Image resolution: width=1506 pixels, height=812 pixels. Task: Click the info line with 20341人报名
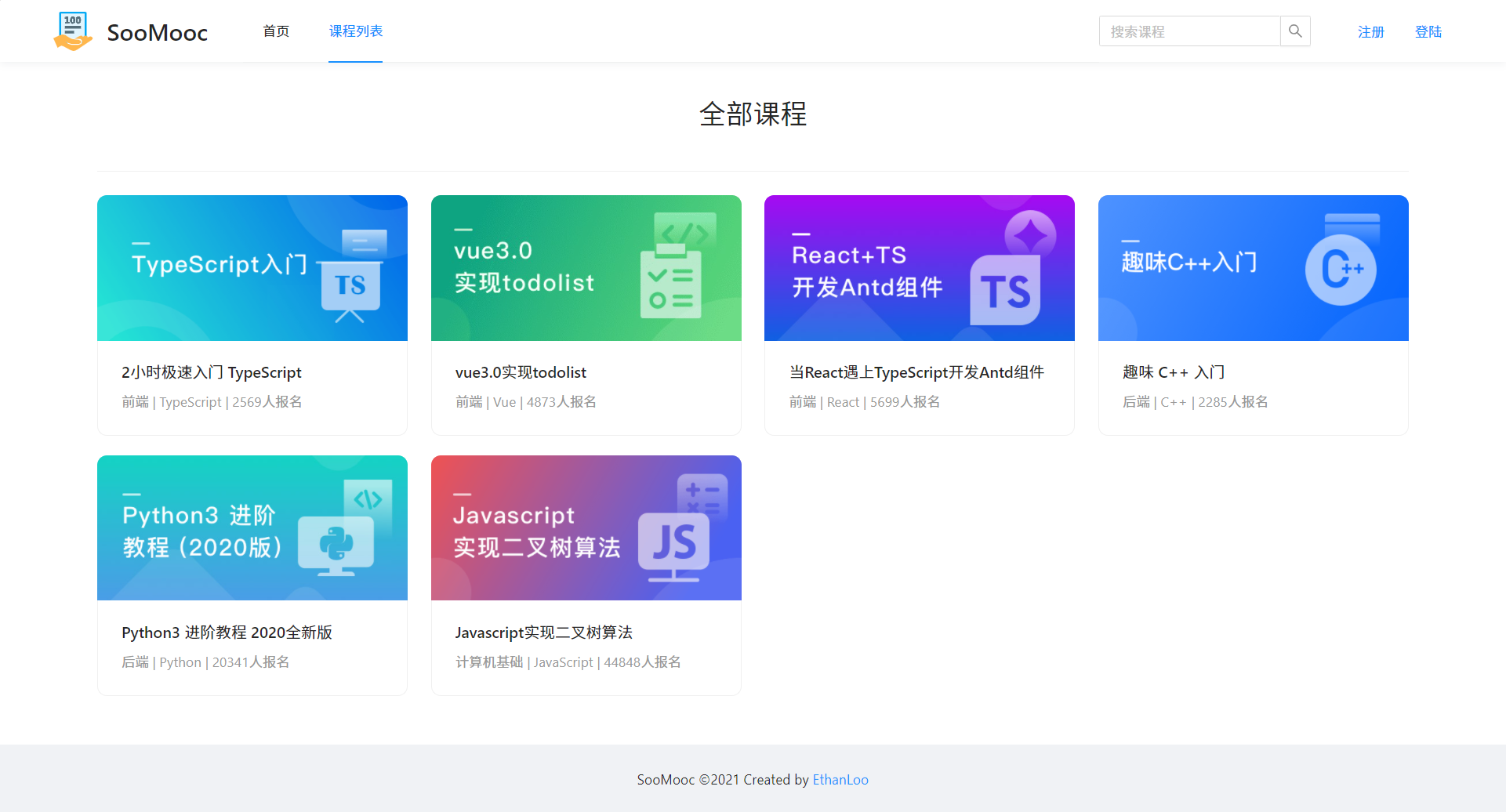pos(205,662)
